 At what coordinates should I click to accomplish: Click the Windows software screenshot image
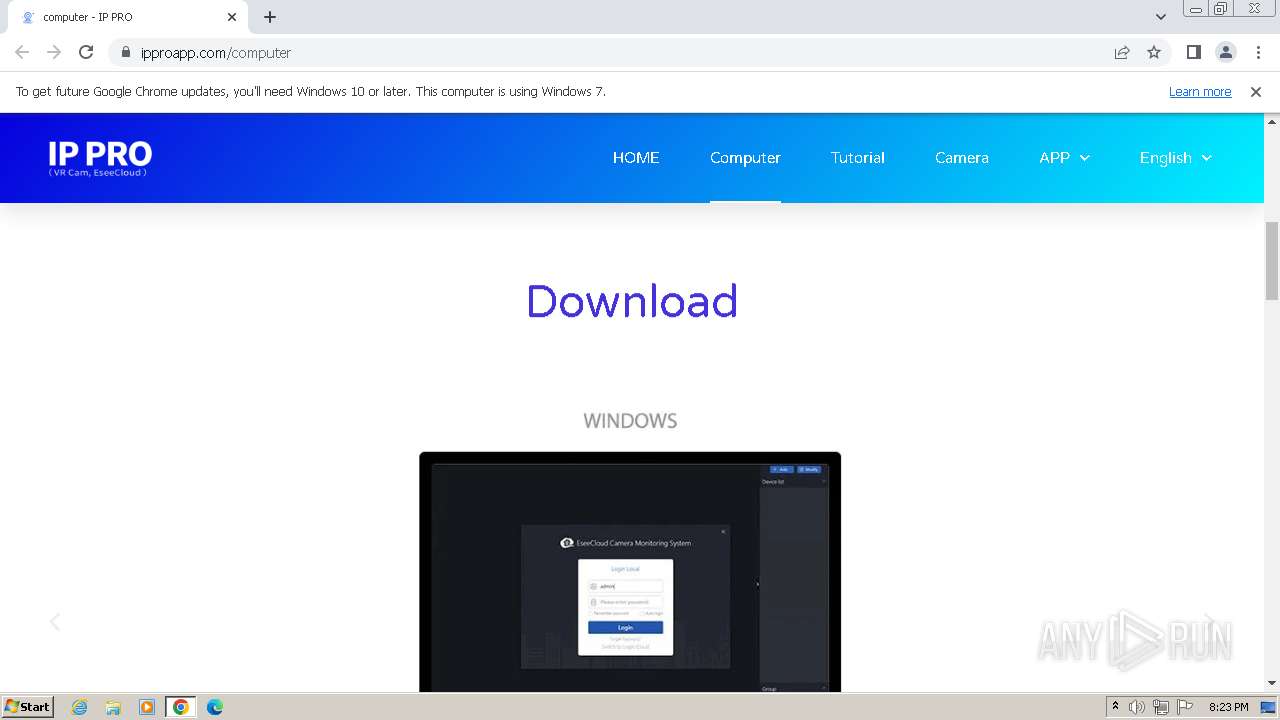pos(630,572)
